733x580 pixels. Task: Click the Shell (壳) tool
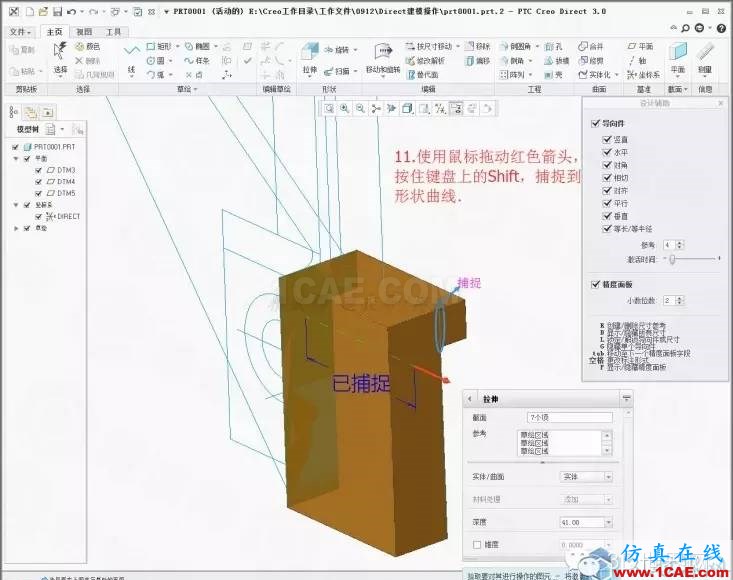[553, 75]
